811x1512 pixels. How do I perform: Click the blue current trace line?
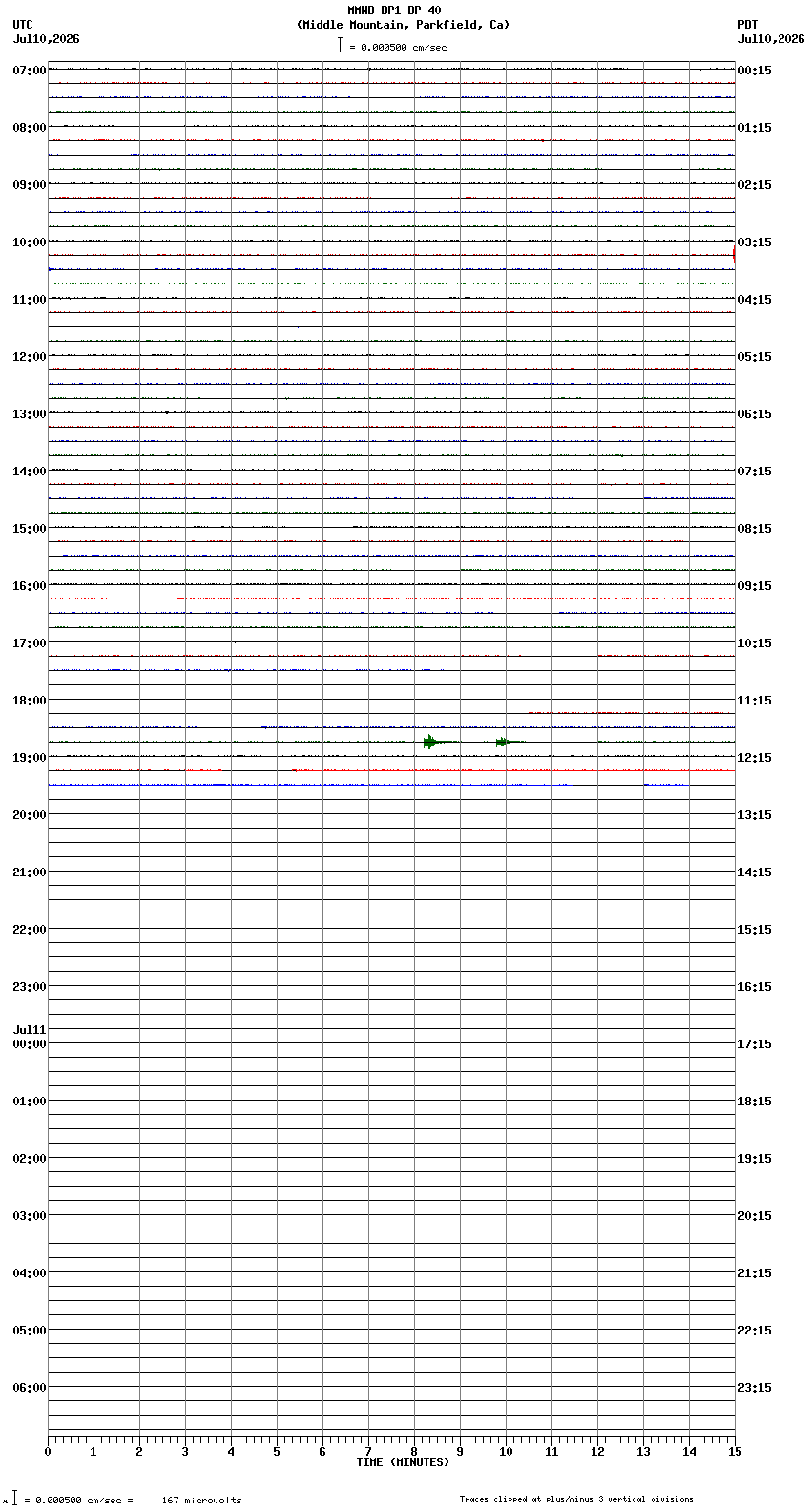point(367,785)
